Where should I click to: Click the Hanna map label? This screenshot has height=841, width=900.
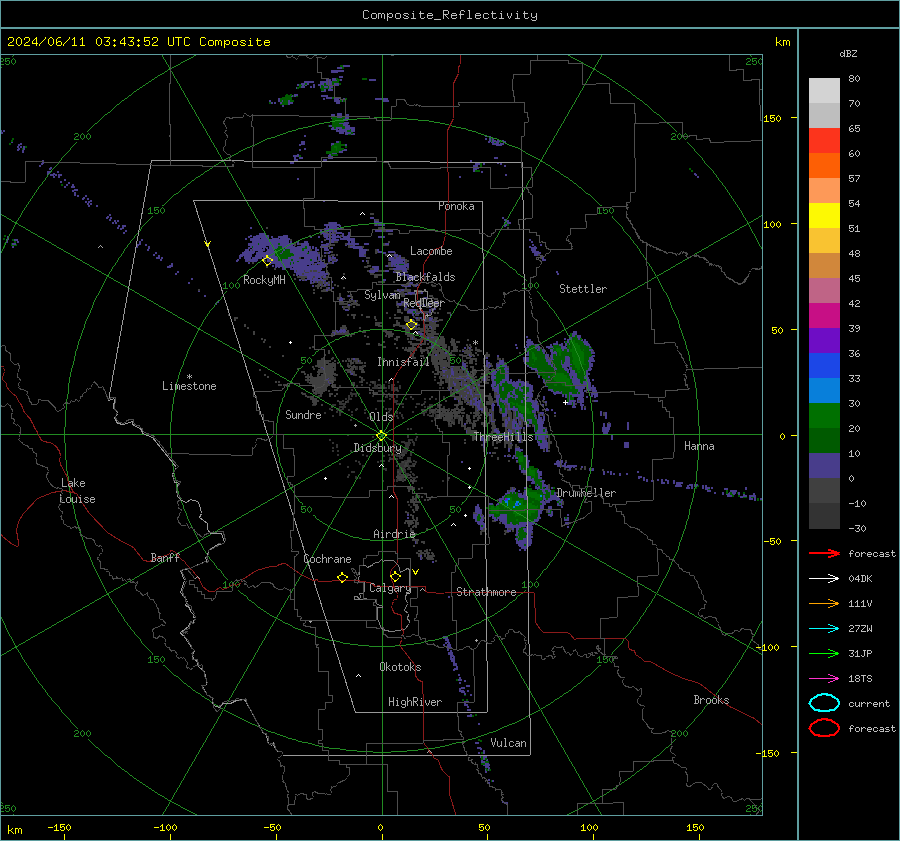(x=699, y=446)
